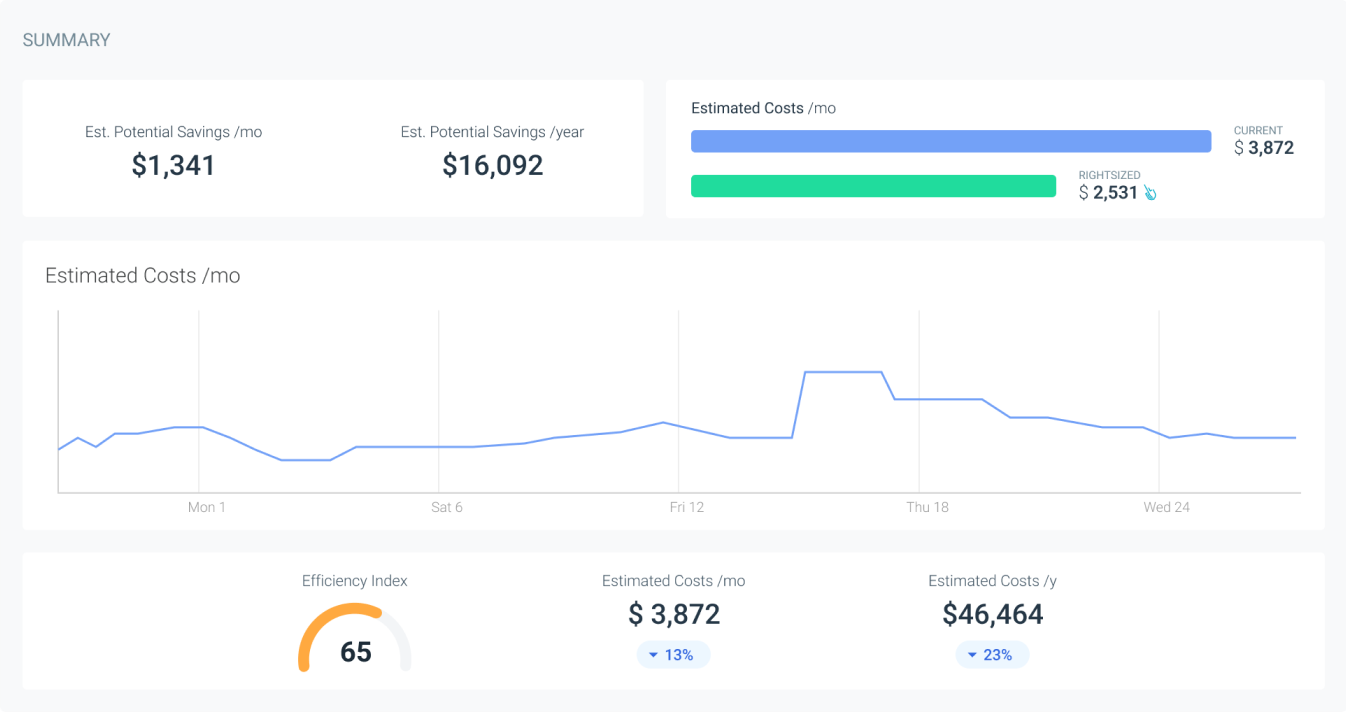Viewport: 1346px width, 712px height.
Task: Select the $1,341 potential monthly savings value
Action: [x=174, y=165]
